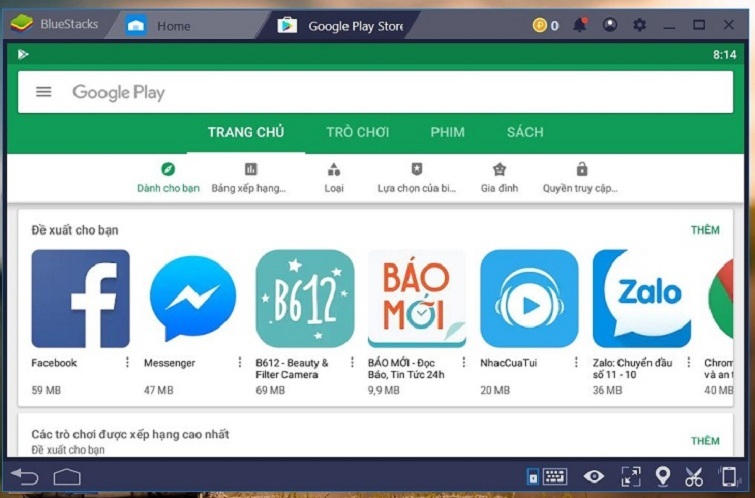Open the three-dot menu for Facebook

tap(127, 363)
